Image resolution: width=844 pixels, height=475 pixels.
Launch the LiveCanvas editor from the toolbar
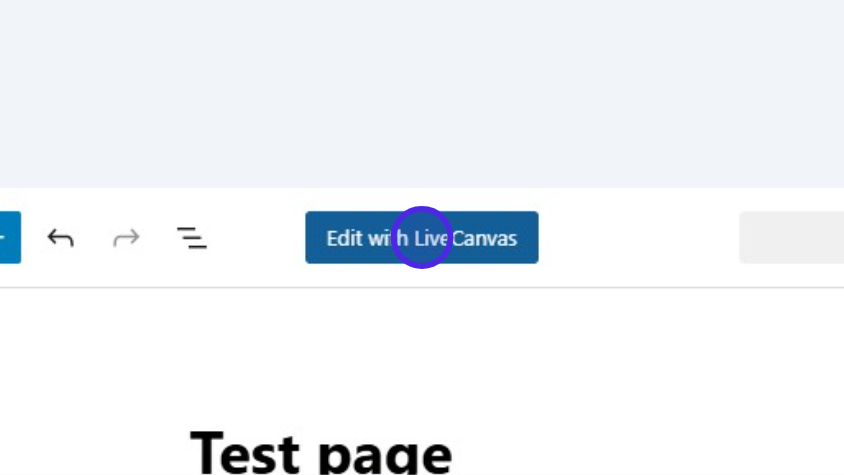click(421, 238)
